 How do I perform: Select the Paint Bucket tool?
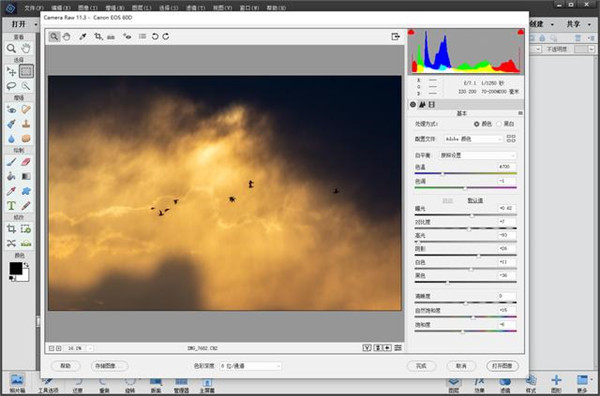pyautogui.click(x=11, y=176)
